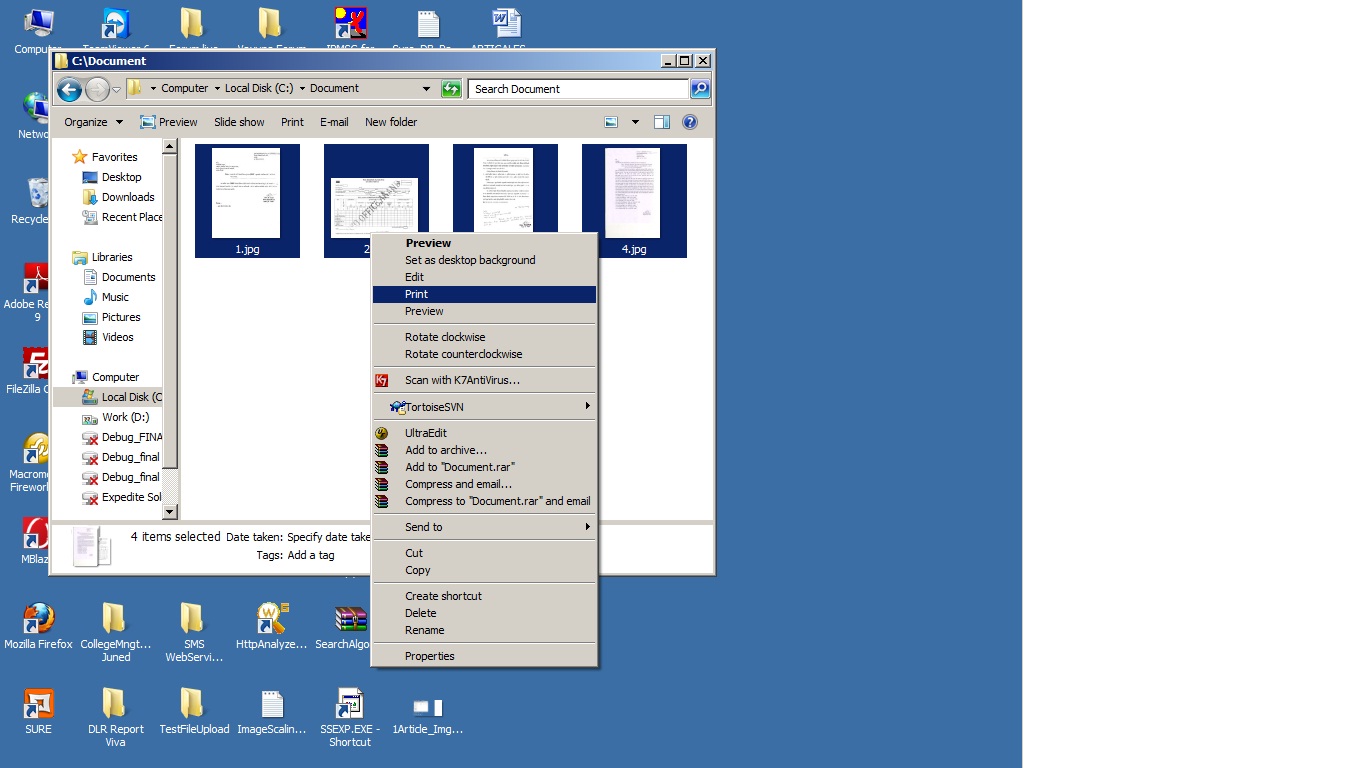
Task: Choose bold Preview in the context menu
Action: tap(484, 243)
